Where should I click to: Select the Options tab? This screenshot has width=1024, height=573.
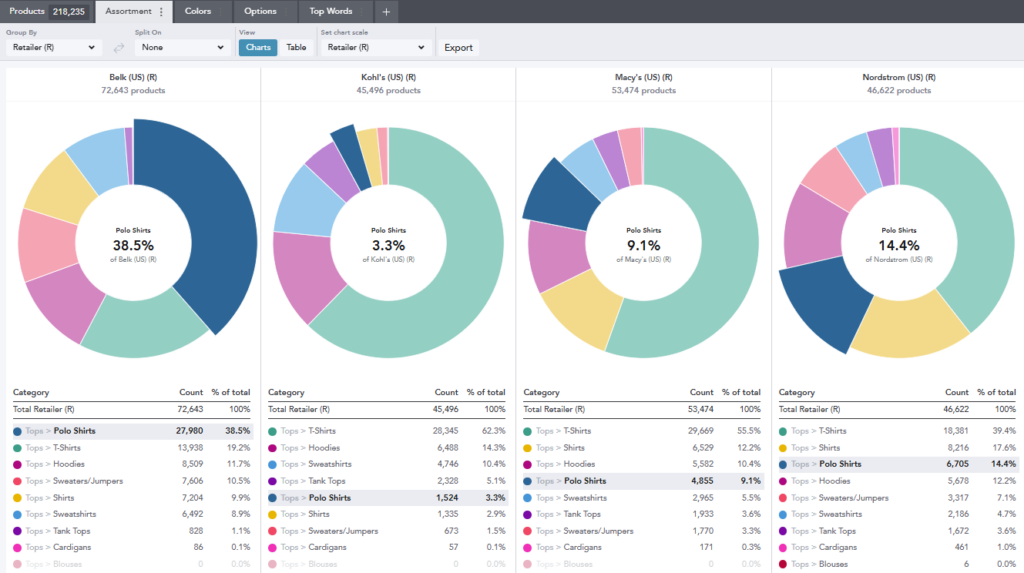coord(260,11)
